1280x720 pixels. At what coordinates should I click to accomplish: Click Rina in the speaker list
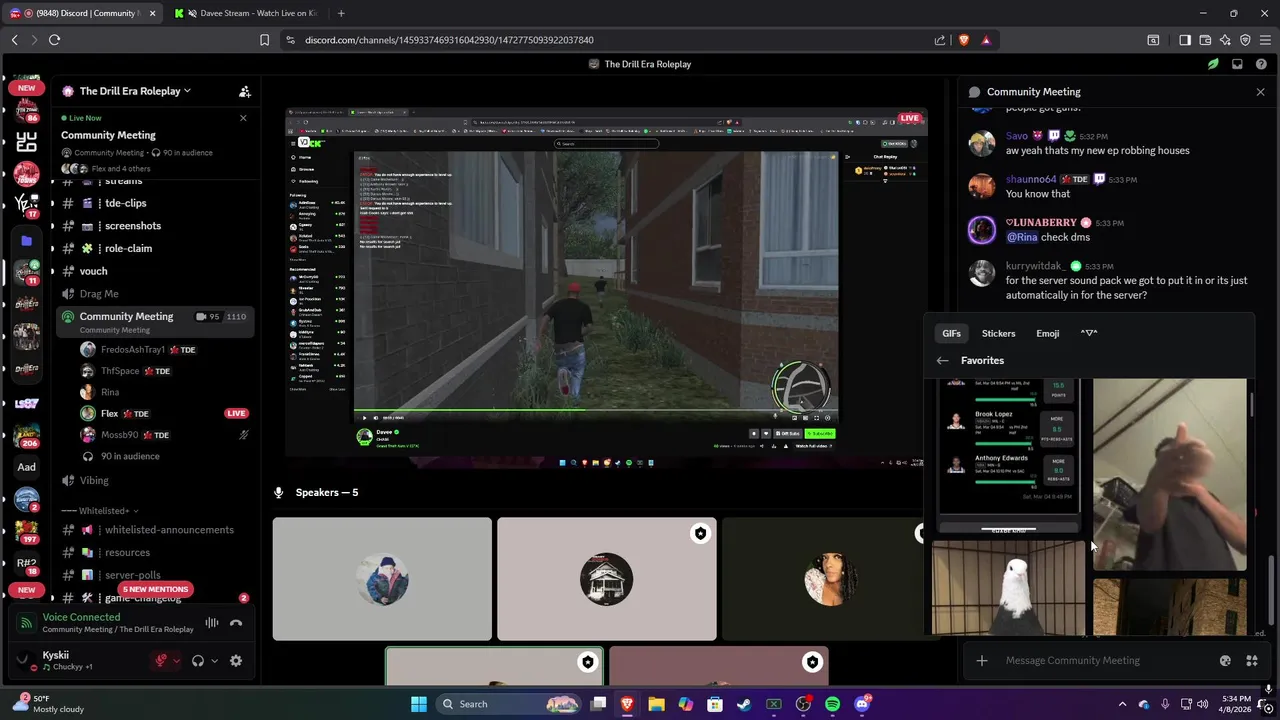coord(110,392)
